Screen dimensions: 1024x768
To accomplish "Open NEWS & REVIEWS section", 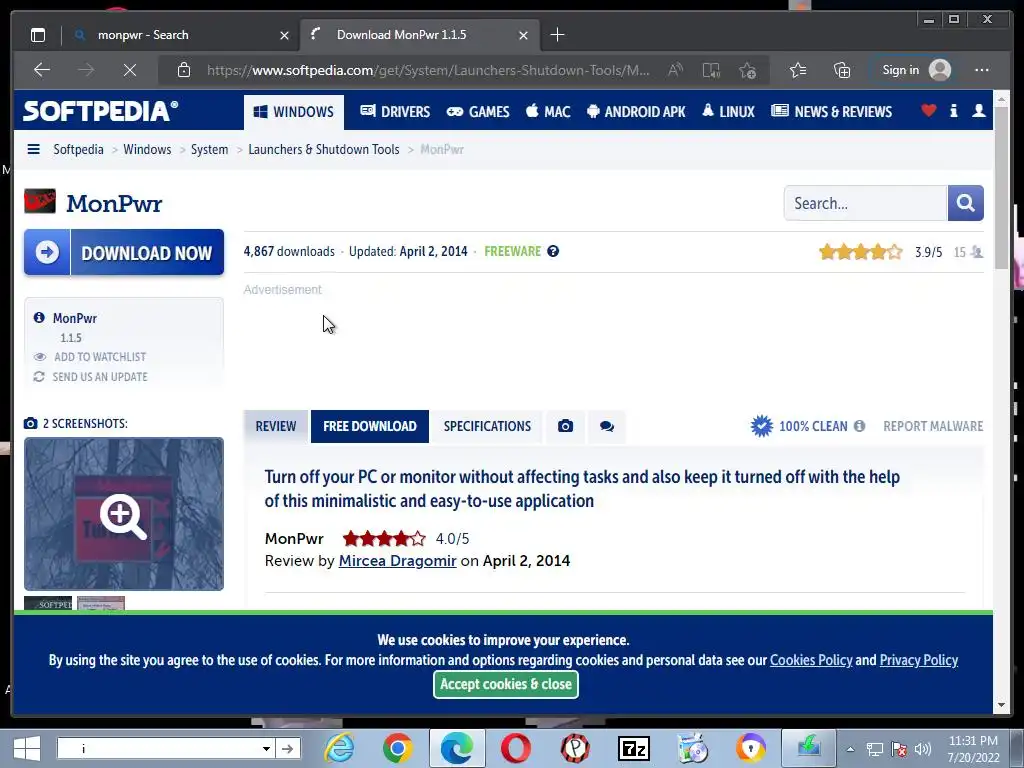I will [831, 112].
